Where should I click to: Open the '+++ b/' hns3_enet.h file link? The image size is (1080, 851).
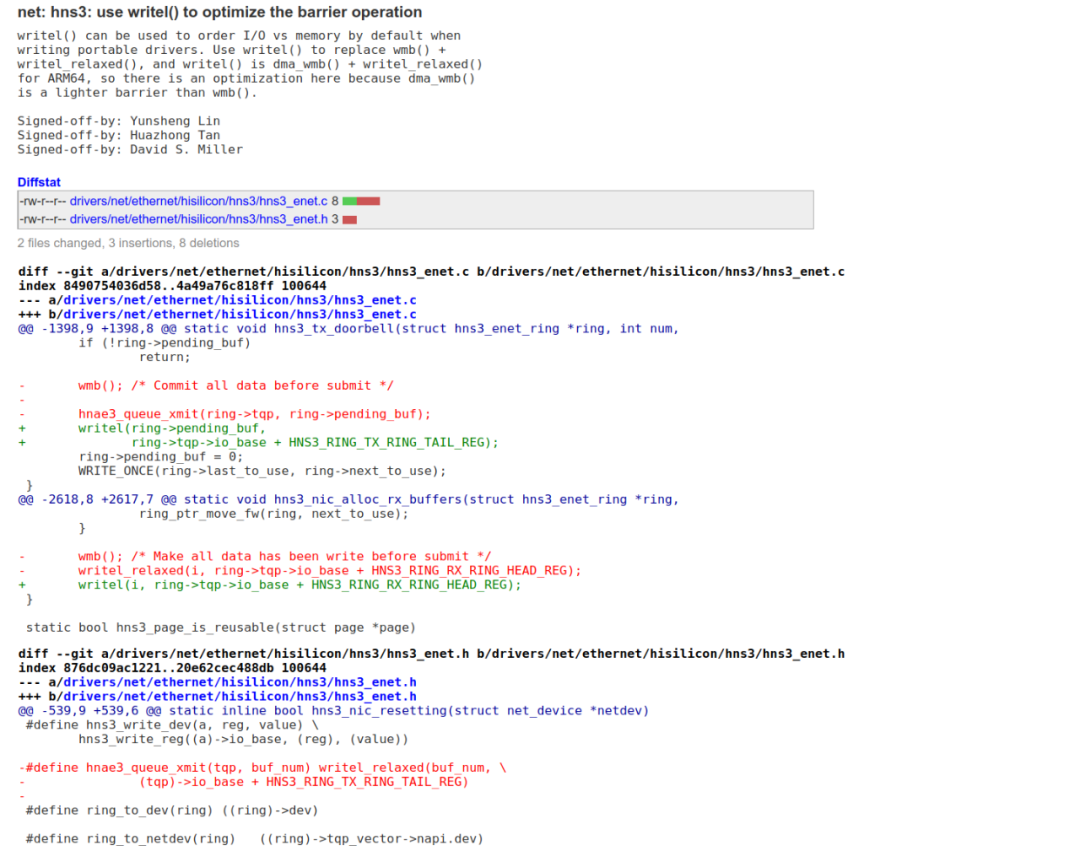tap(240, 697)
